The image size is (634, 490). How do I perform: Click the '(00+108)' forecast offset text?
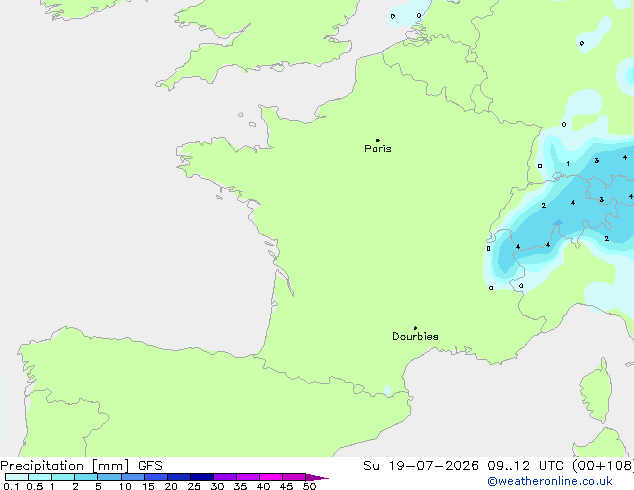click(x=602, y=466)
